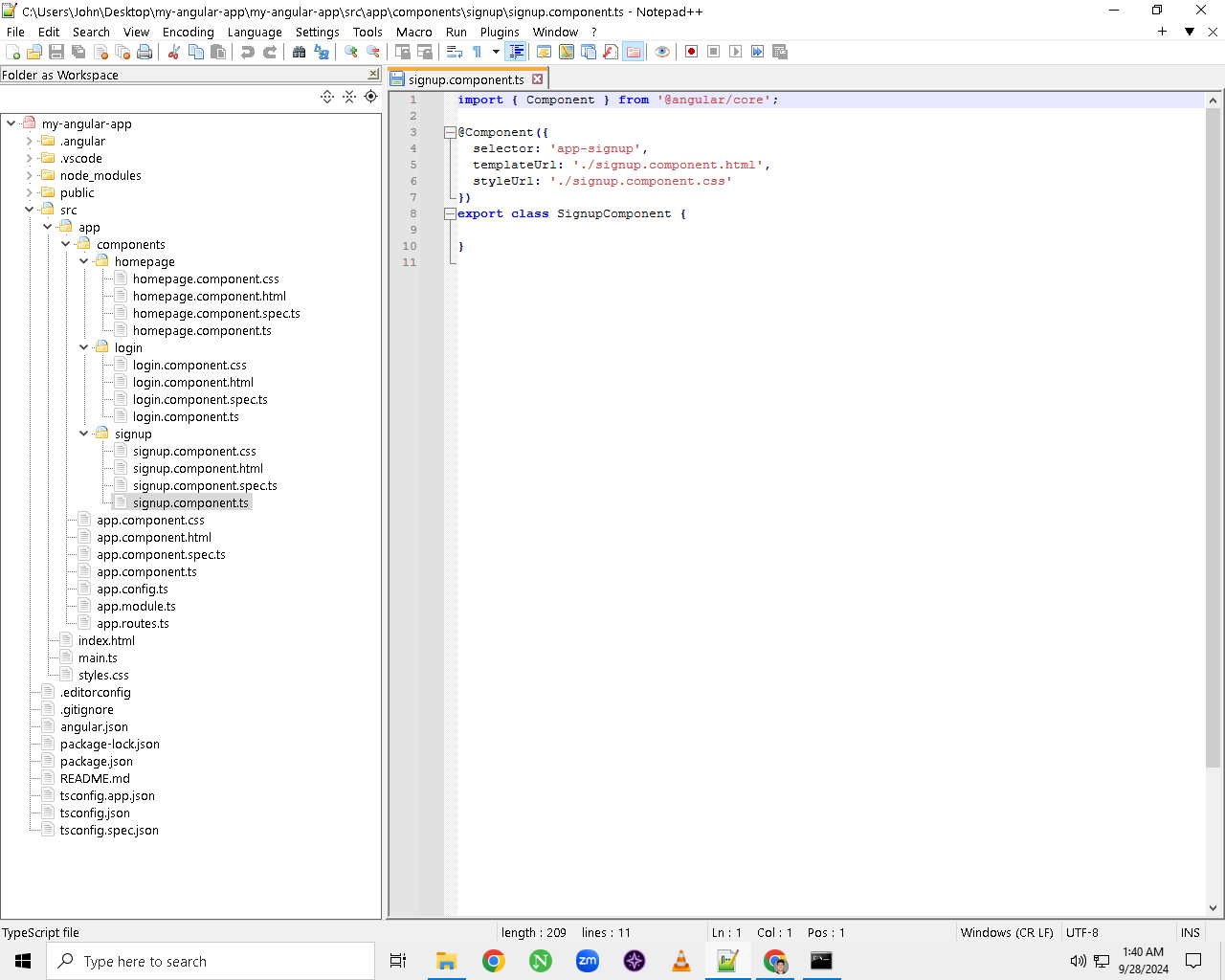Viewport: 1225px width, 980px height.
Task: Locate current file in Folder as Workspace
Action: pos(371,97)
